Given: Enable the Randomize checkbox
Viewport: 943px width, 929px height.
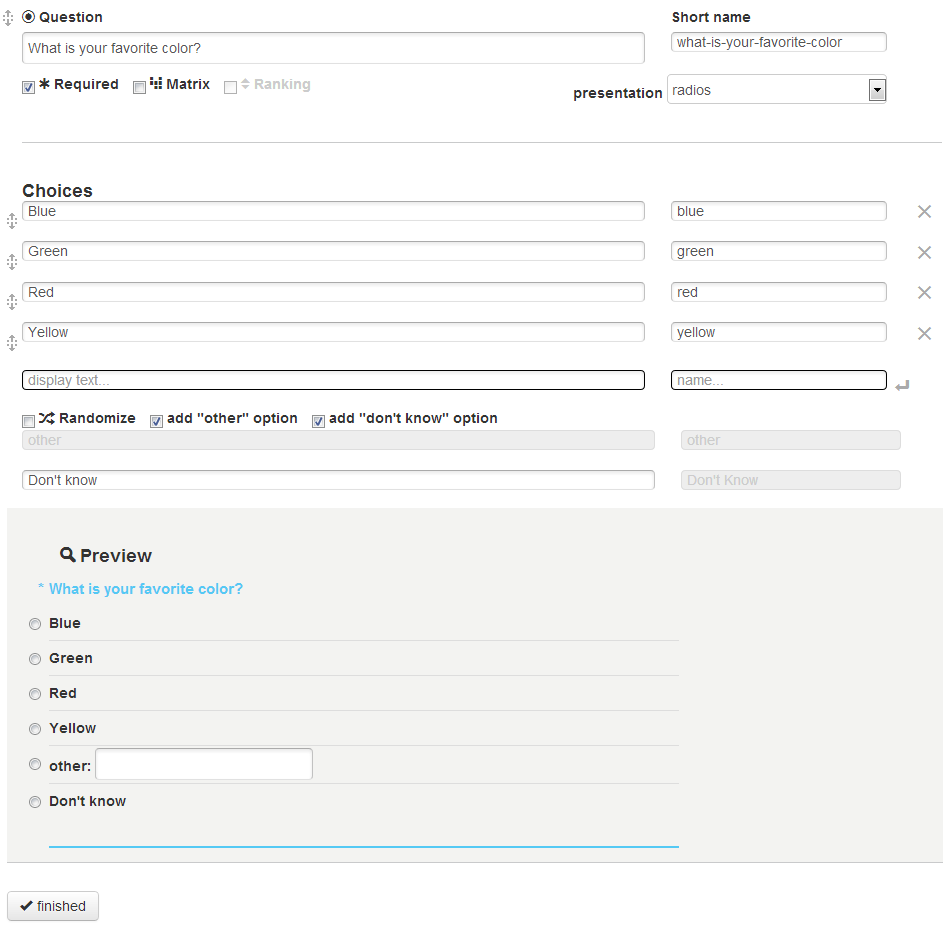Looking at the screenshot, I should (x=28, y=422).
